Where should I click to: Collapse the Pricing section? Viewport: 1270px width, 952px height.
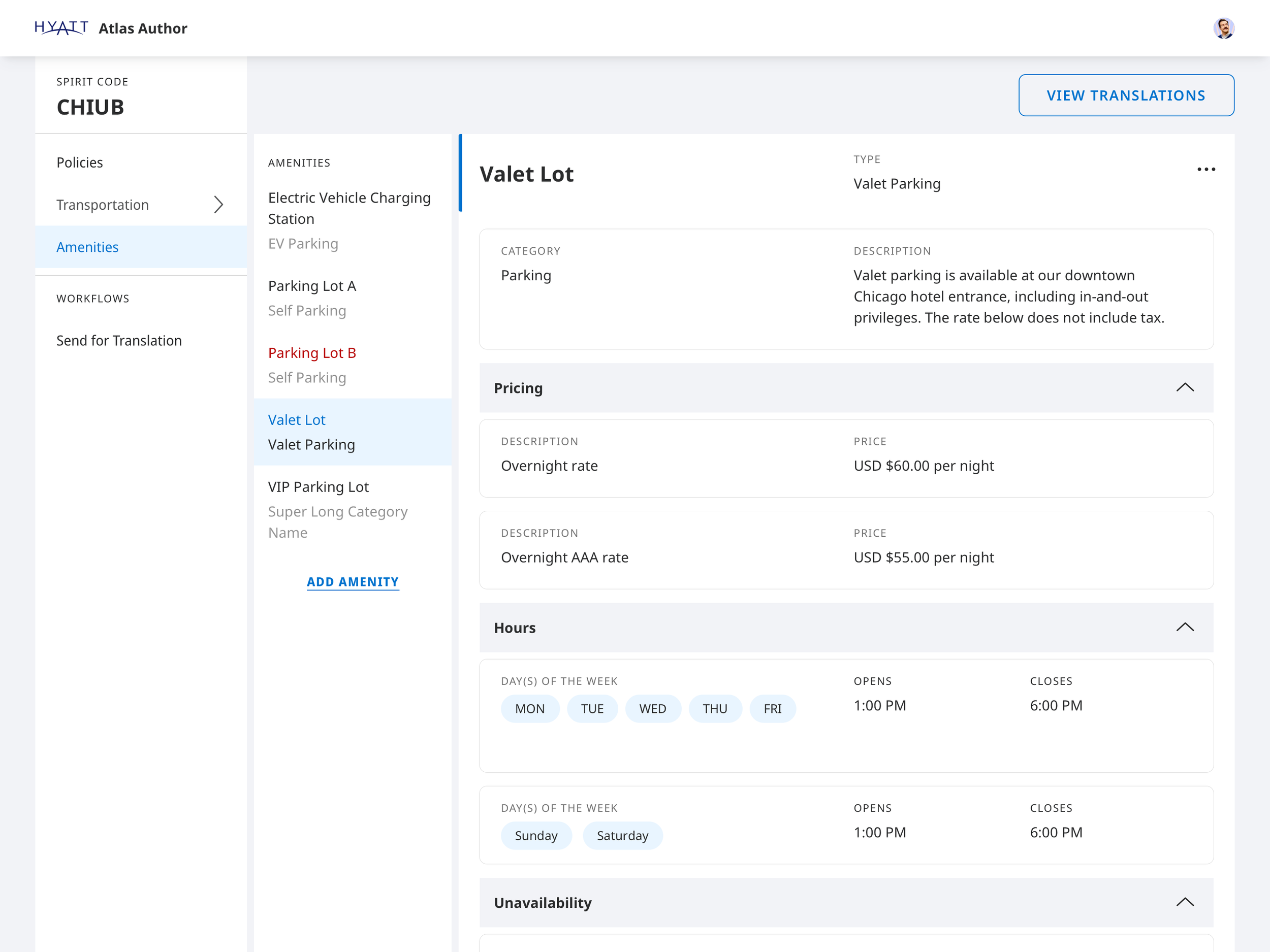(x=1185, y=388)
